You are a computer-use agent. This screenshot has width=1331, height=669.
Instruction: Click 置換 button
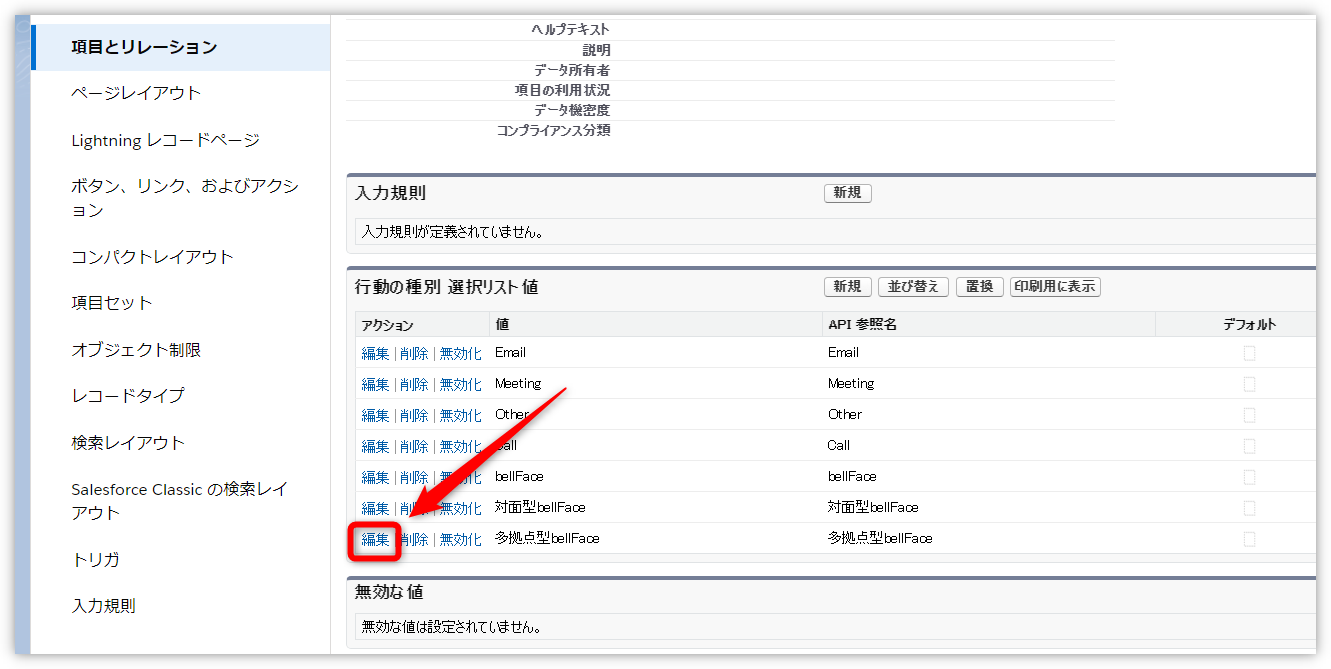coord(980,287)
